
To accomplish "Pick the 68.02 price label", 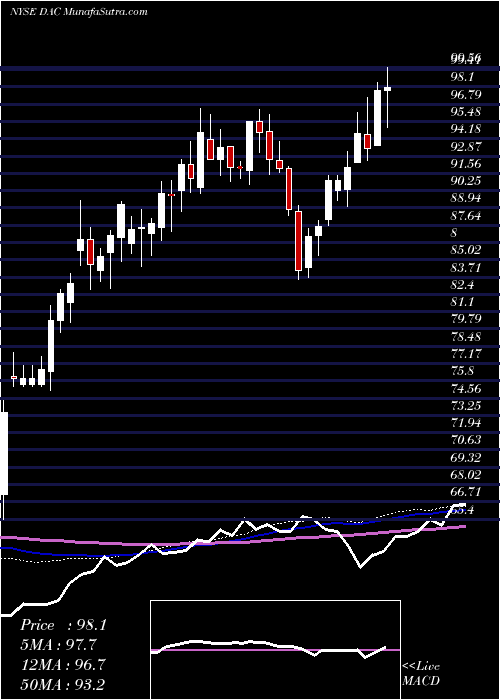I will (466, 475).
